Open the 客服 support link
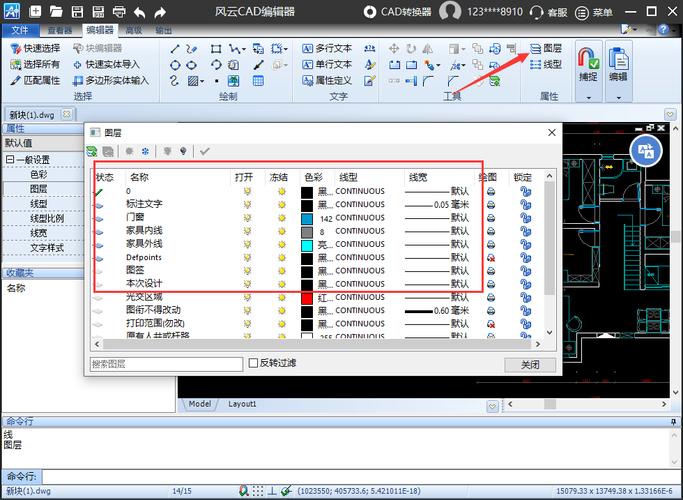The height and width of the screenshot is (500, 683). [x=549, y=12]
